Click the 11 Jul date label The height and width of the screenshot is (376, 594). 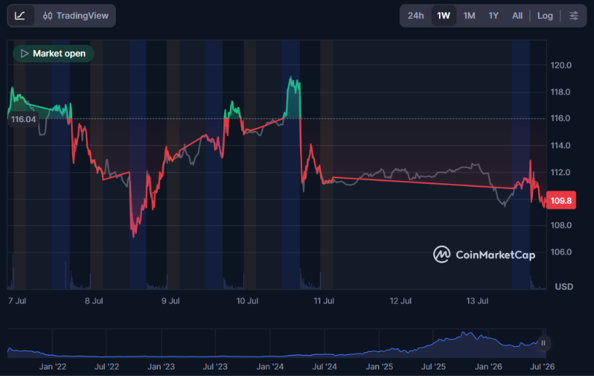coord(324,301)
